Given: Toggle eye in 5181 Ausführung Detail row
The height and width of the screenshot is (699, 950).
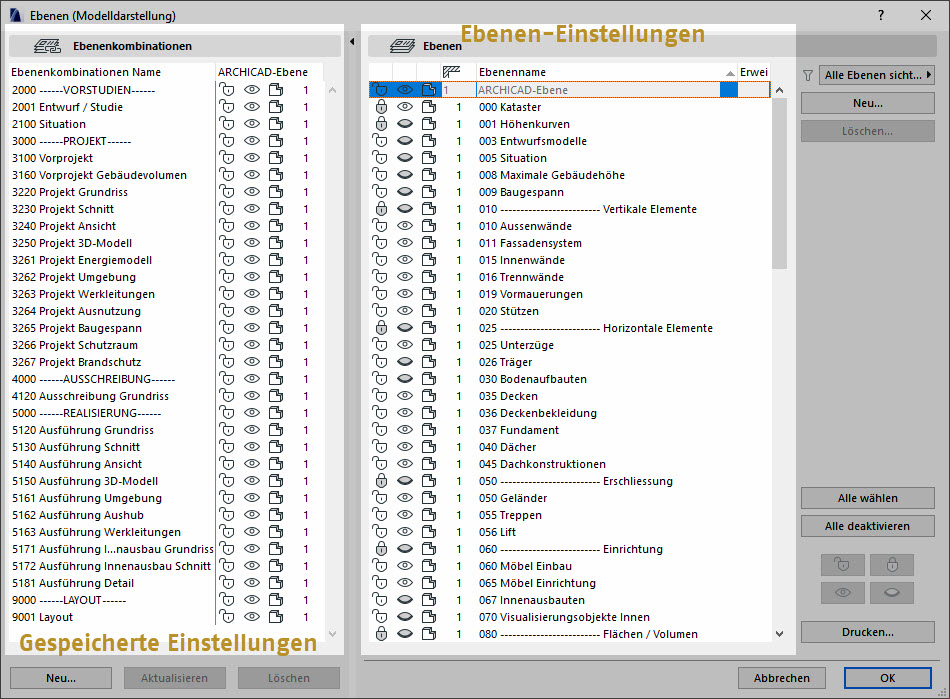Looking at the screenshot, I should tap(251, 583).
